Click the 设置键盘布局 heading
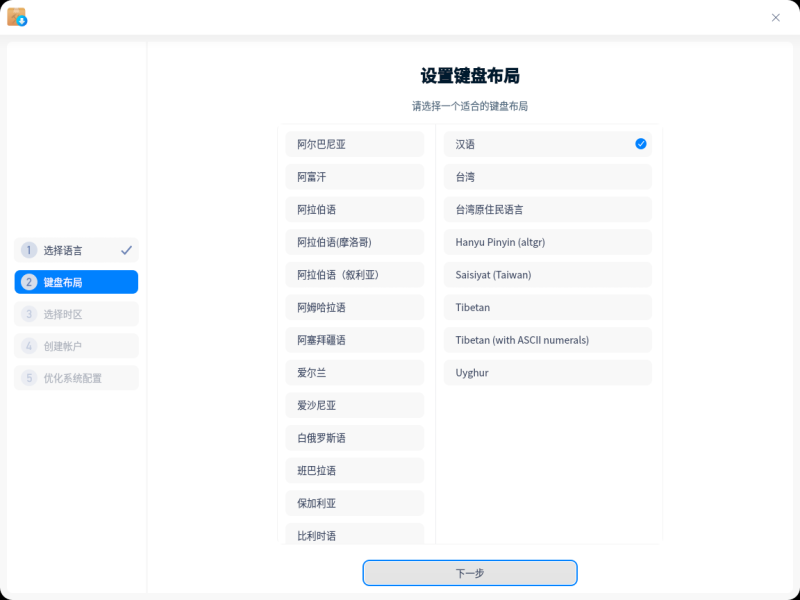 click(x=470, y=76)
